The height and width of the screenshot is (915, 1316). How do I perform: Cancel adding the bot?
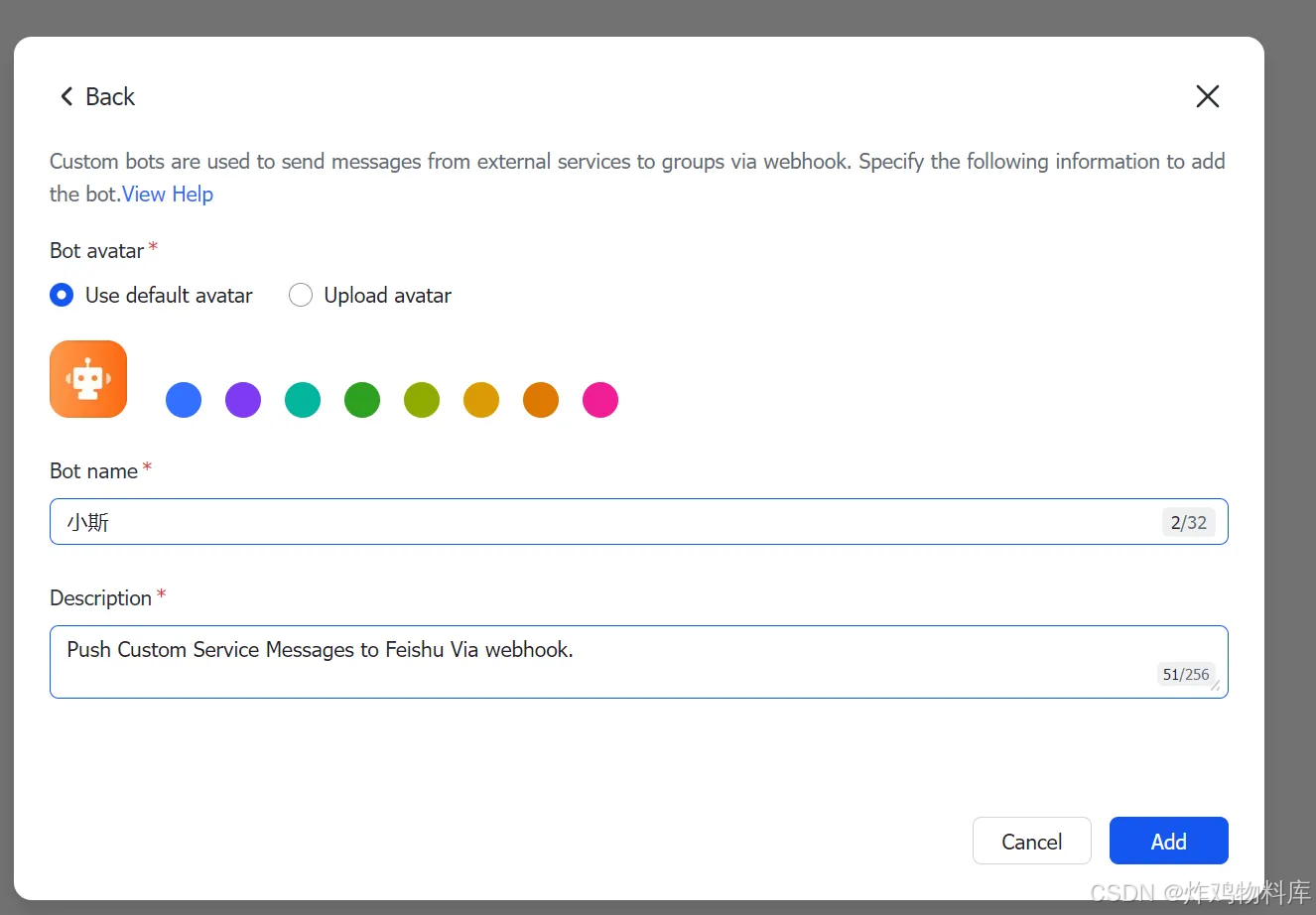pos(1032,841)
